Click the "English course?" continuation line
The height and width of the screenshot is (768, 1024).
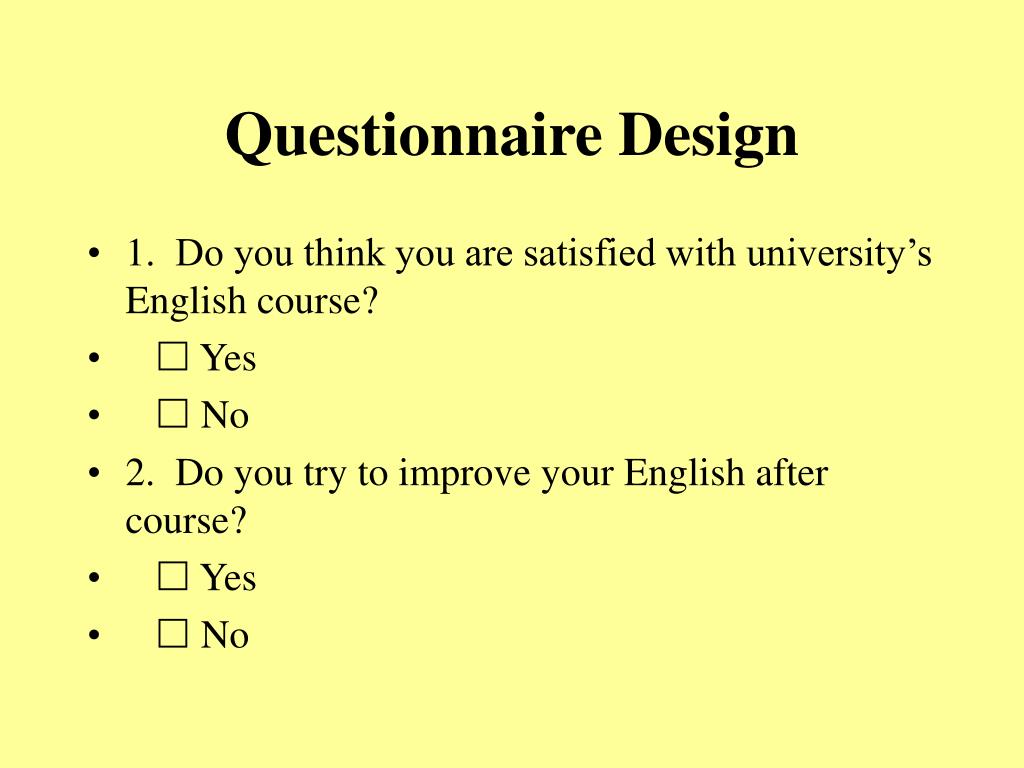pos(252,301)
